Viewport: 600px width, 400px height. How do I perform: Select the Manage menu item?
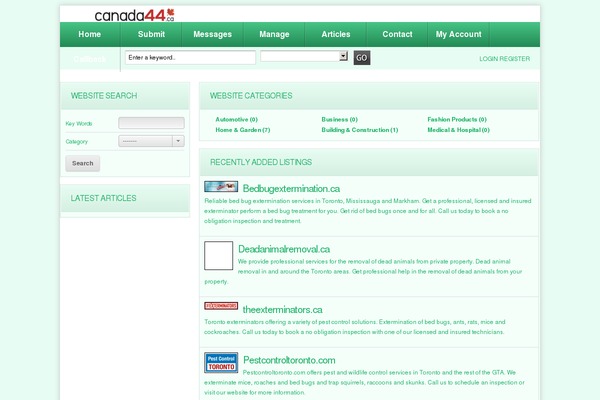click(274, 34)
